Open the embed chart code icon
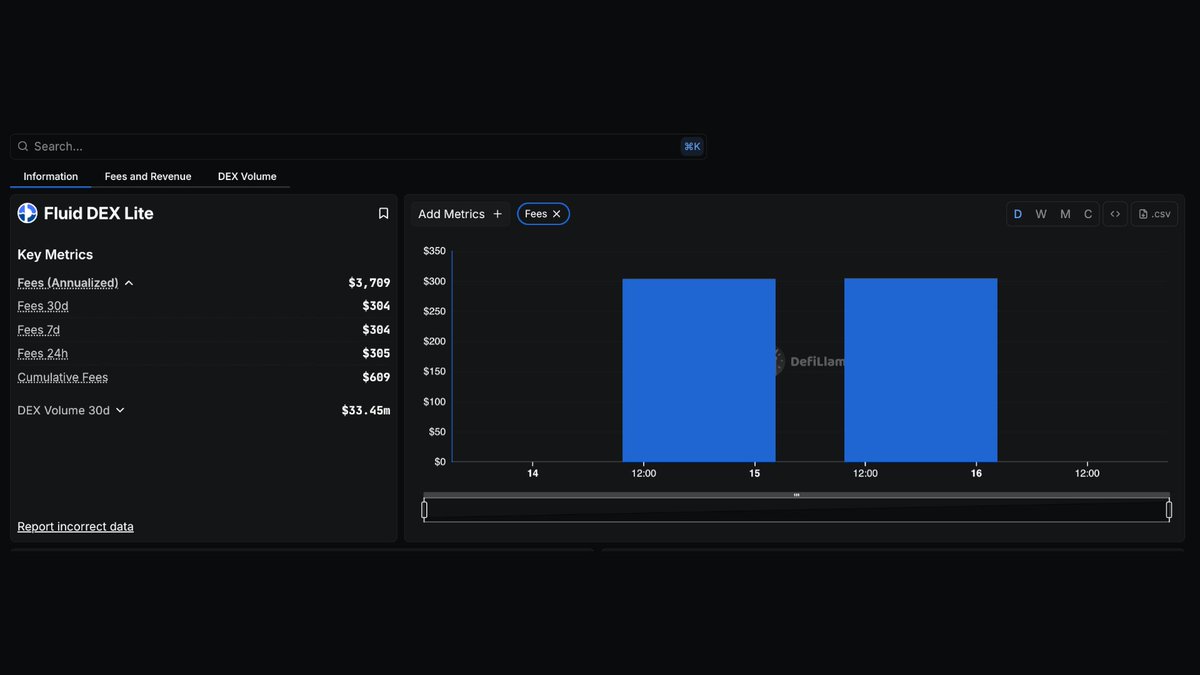This screenshot has height=675, width=1200. (1115, 214)
